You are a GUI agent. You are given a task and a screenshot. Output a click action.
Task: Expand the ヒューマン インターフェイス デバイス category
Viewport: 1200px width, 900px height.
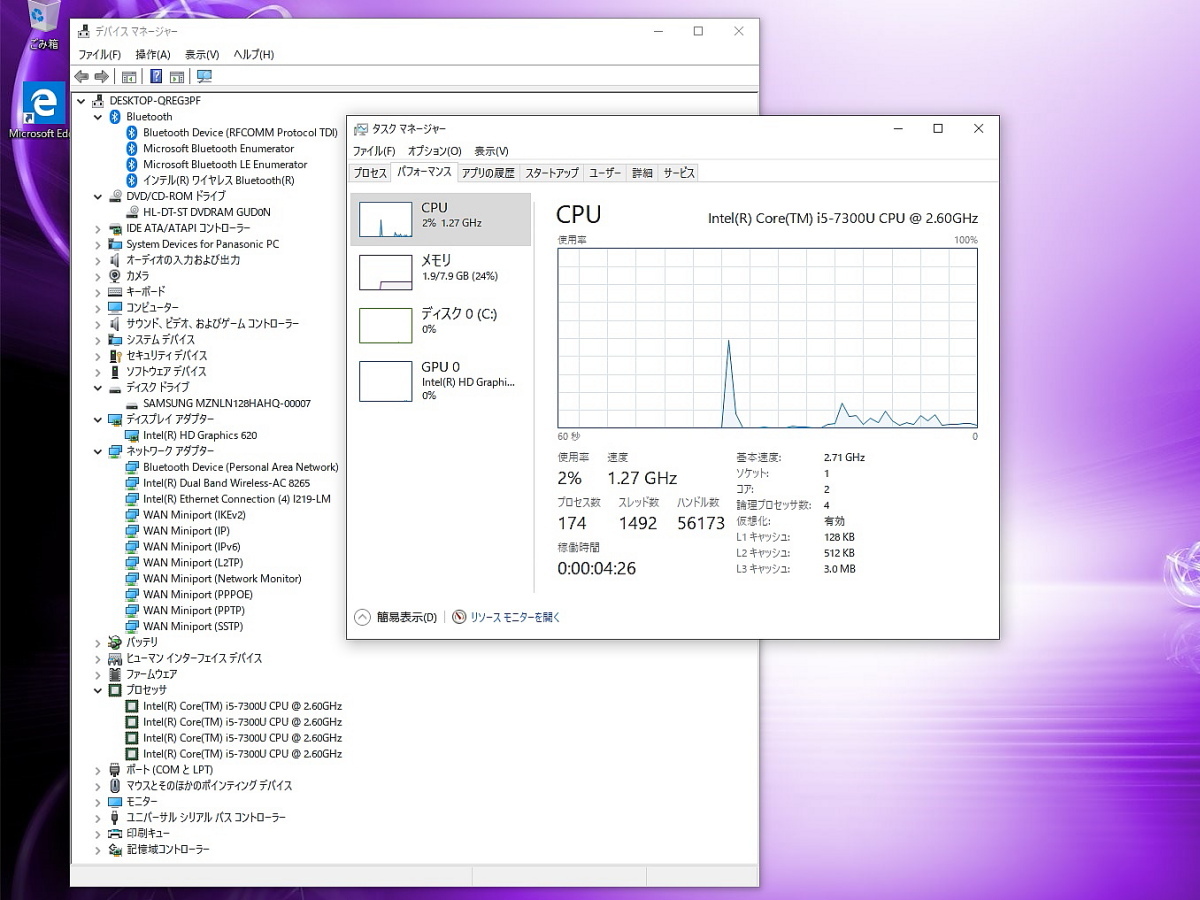tap(98, 658)
